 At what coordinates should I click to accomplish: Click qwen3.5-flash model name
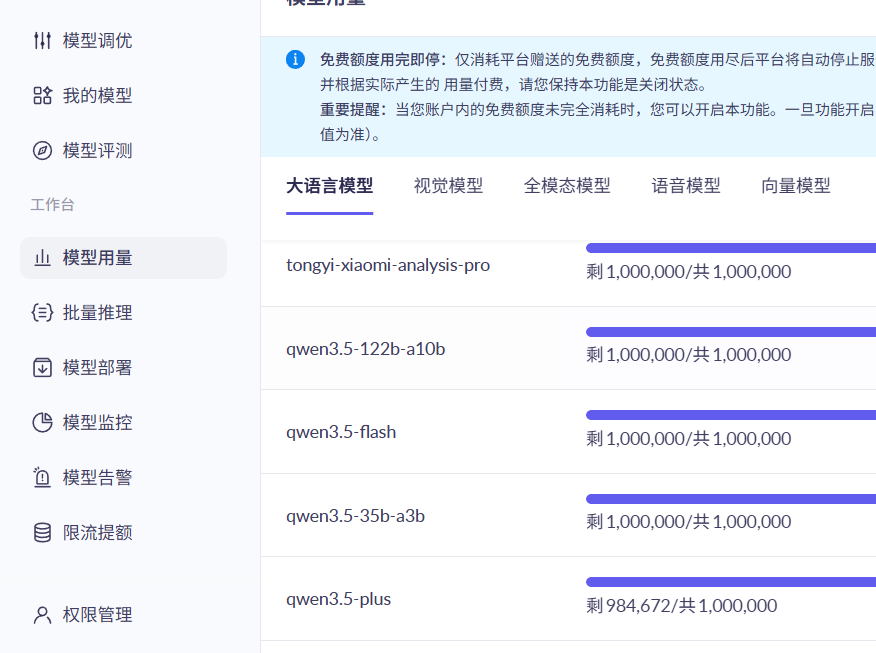click(x=341, y=432)
